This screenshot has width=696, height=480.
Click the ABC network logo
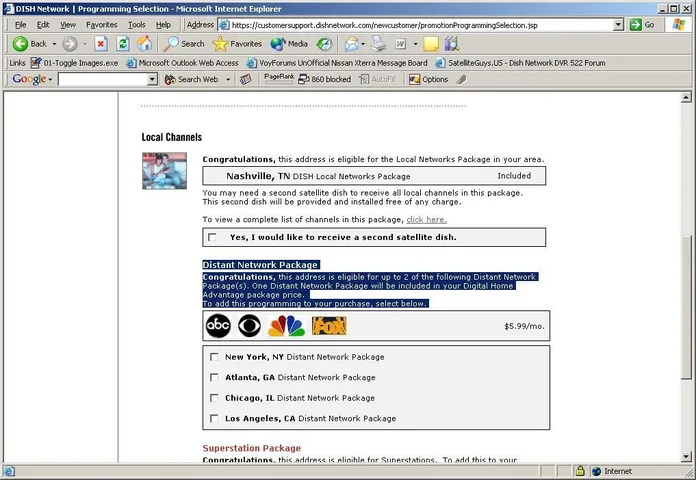218,326
